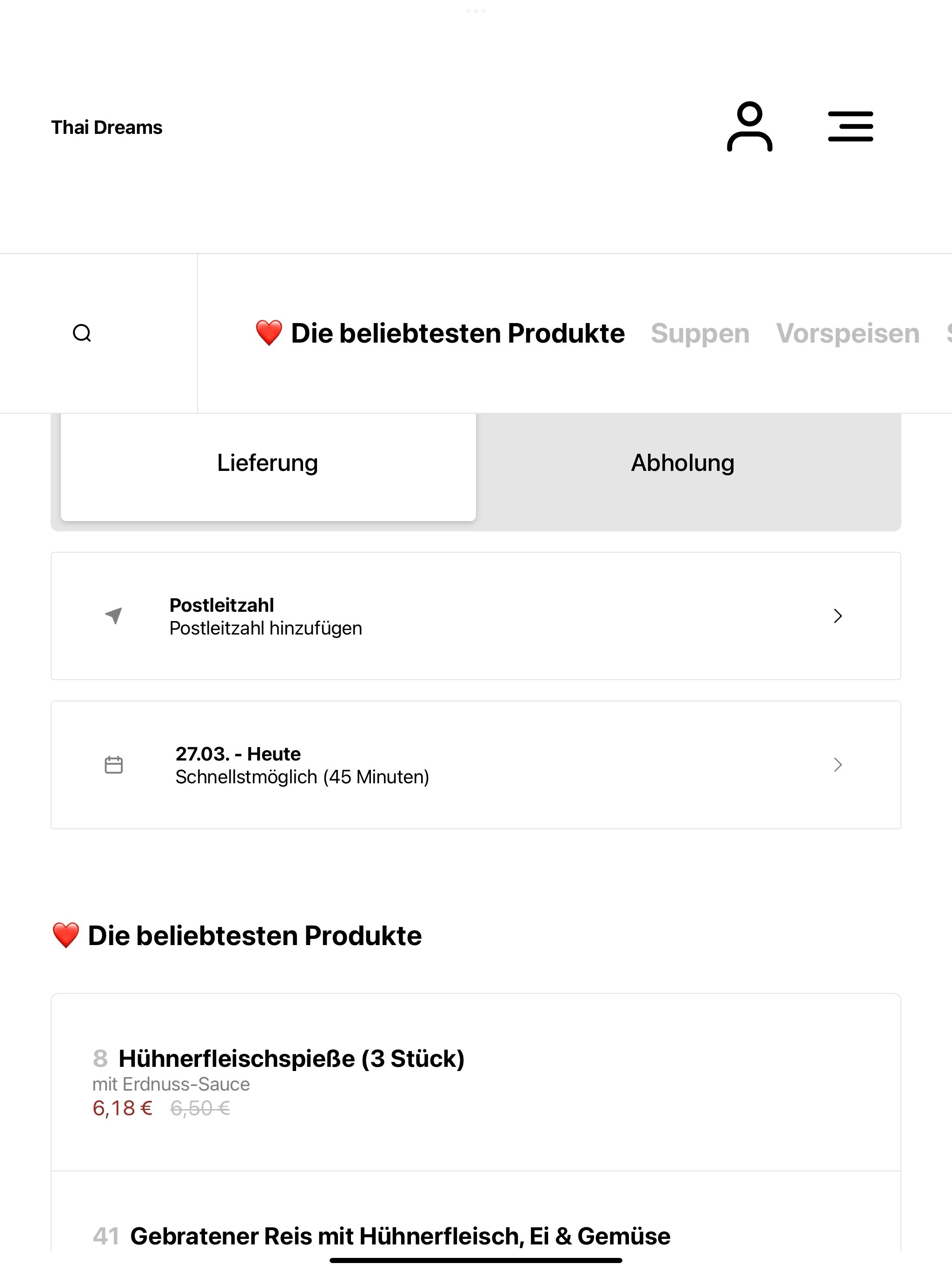Add Hühnerfleischspieße (3 Stück) item
The height and width of the screenshot is (1270, 952).
[x=476, y=1082]
